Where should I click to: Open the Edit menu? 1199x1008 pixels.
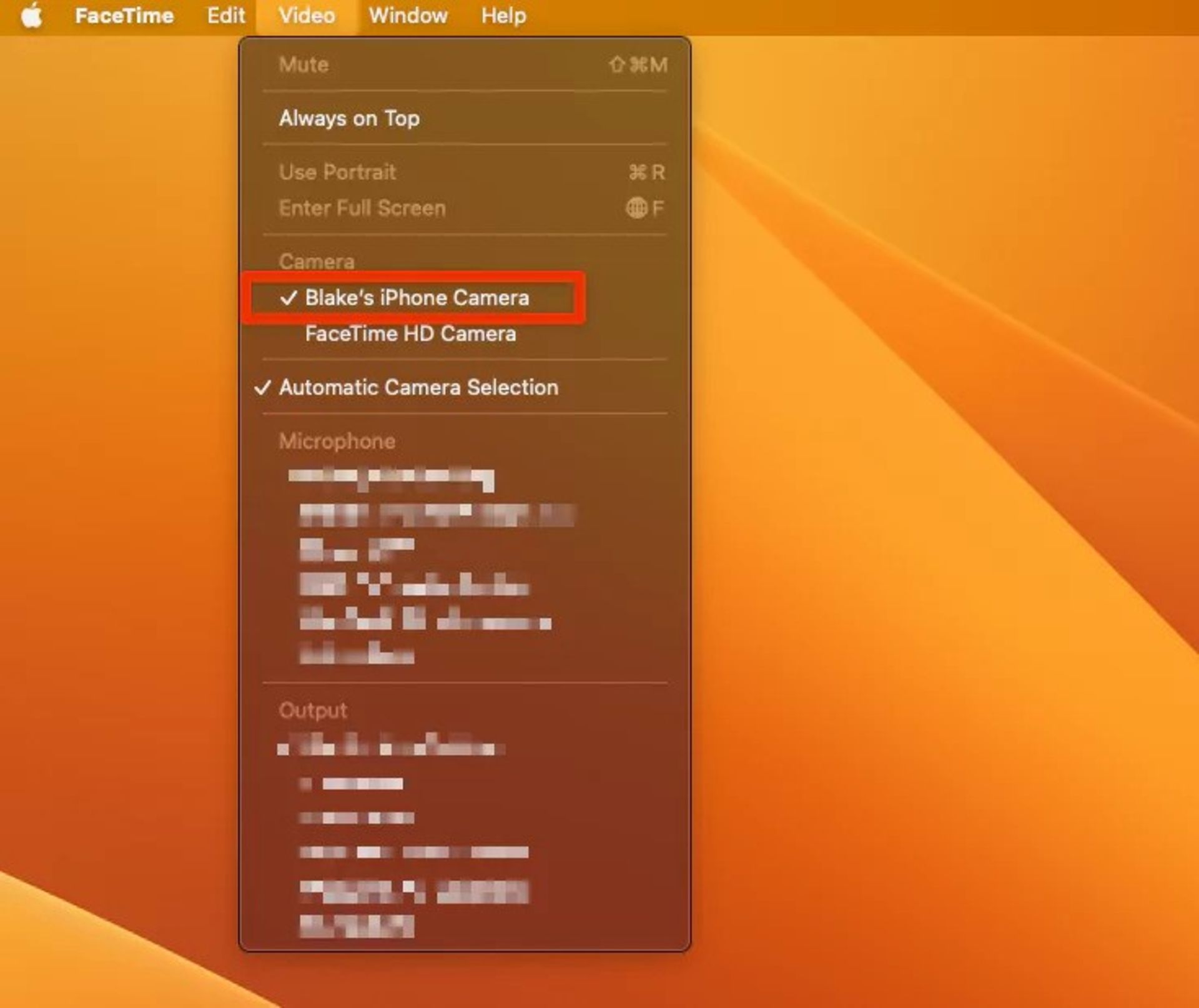click(225, 16)
